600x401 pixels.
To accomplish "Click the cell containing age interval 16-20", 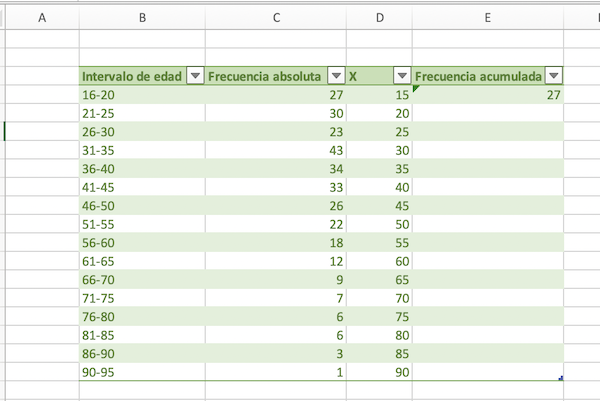I will (141, 95).
